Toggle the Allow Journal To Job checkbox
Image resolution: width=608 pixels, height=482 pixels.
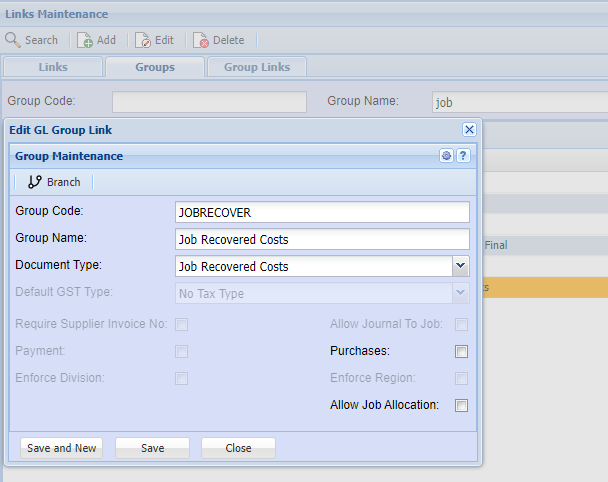point(461,324)
